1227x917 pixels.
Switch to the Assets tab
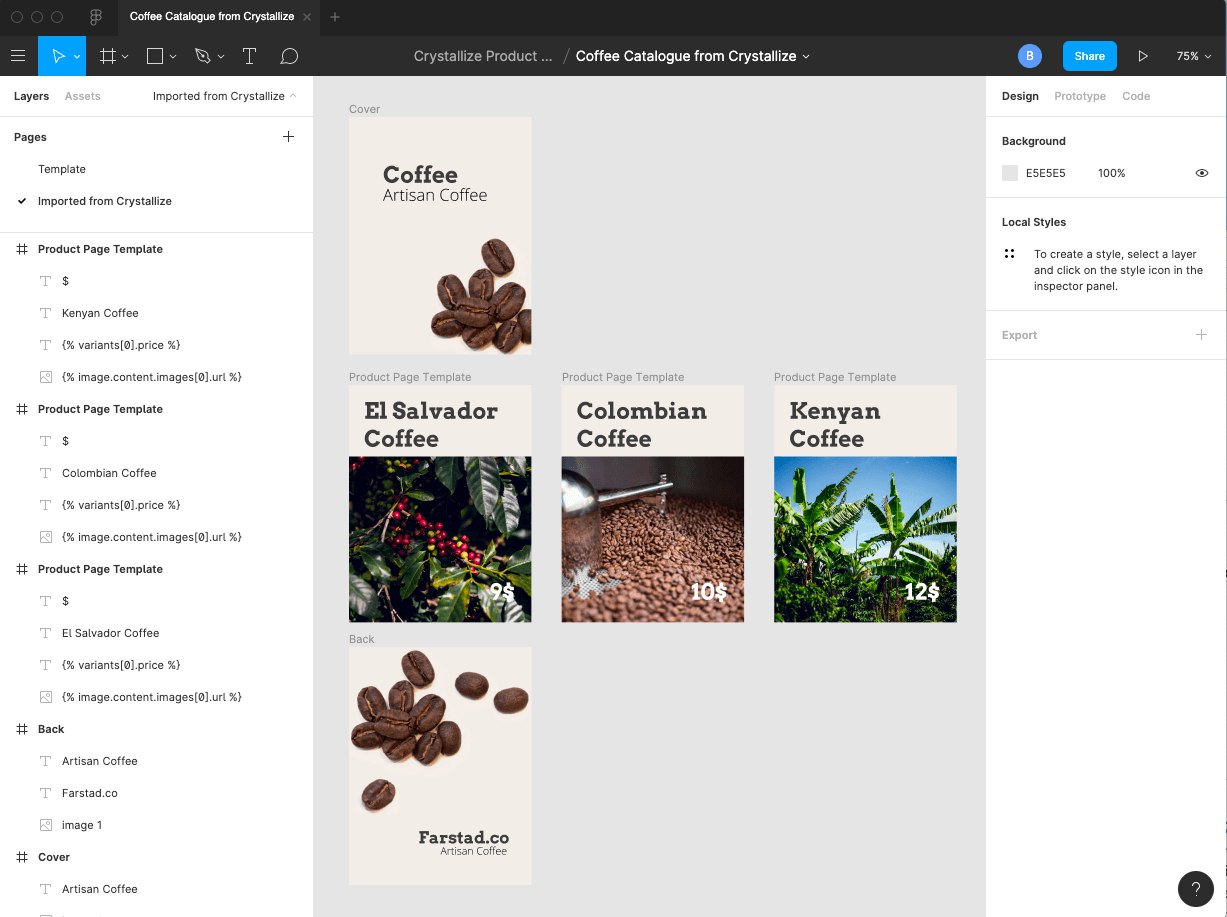pos(82,96)
